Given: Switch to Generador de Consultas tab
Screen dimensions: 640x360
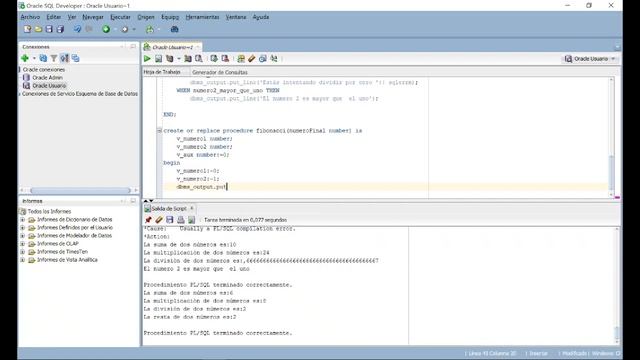Looking at the screenshot, I should [220, 72].
